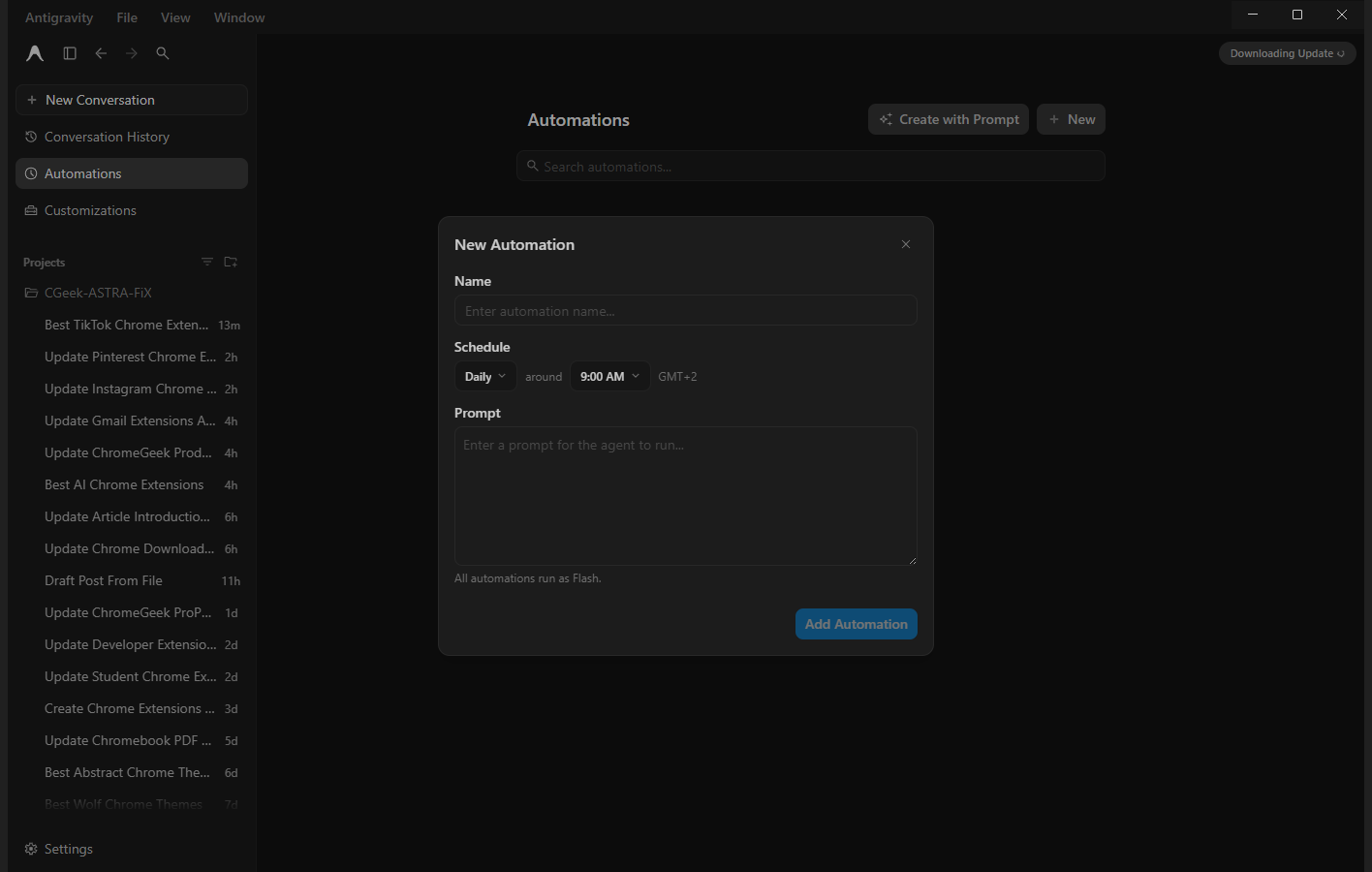Open Best AI Chrome Extensions conversation
1372x872 pixels.
click(132, 484)
